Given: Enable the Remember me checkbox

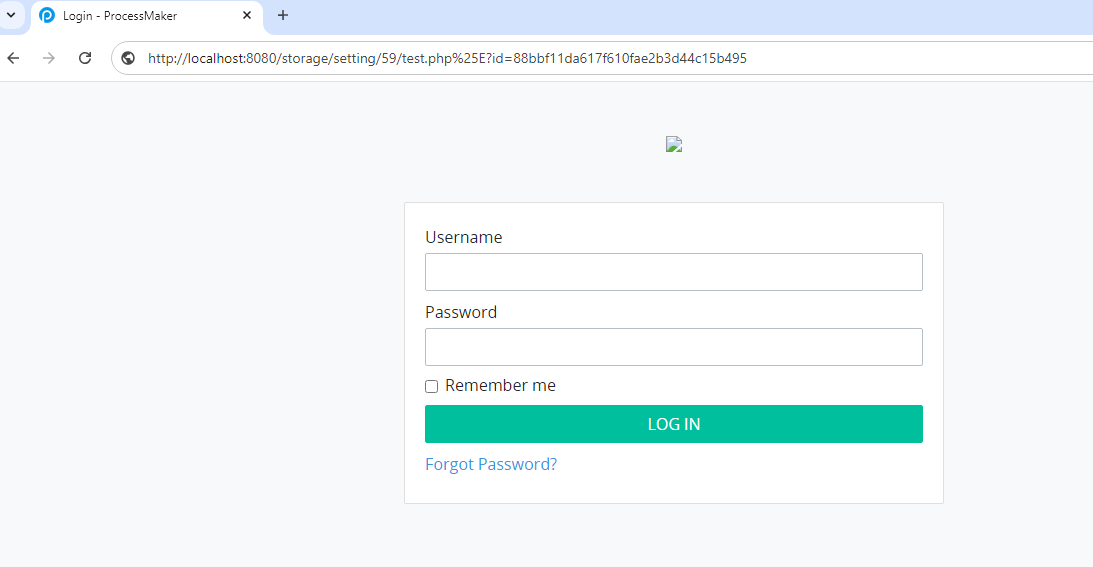Looking at the screenshot, I should click(431, 386).
